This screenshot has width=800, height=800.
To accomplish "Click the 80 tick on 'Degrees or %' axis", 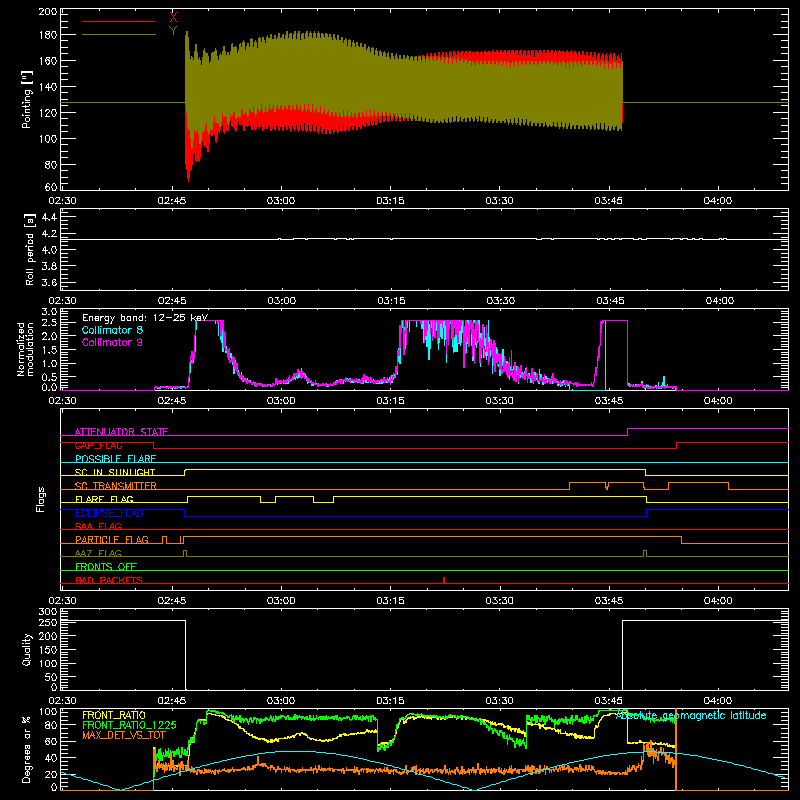I will [x=51, y=725].
